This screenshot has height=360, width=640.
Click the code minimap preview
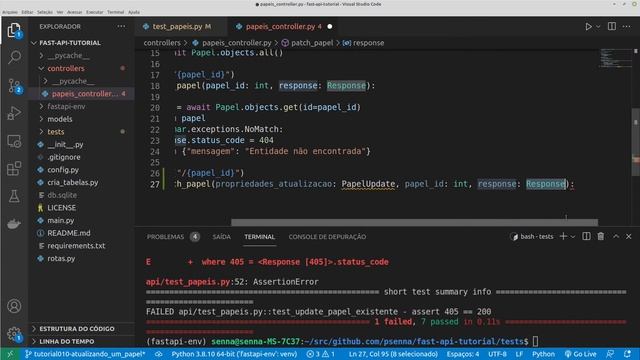pyautogui.click(x=615, y=58)
